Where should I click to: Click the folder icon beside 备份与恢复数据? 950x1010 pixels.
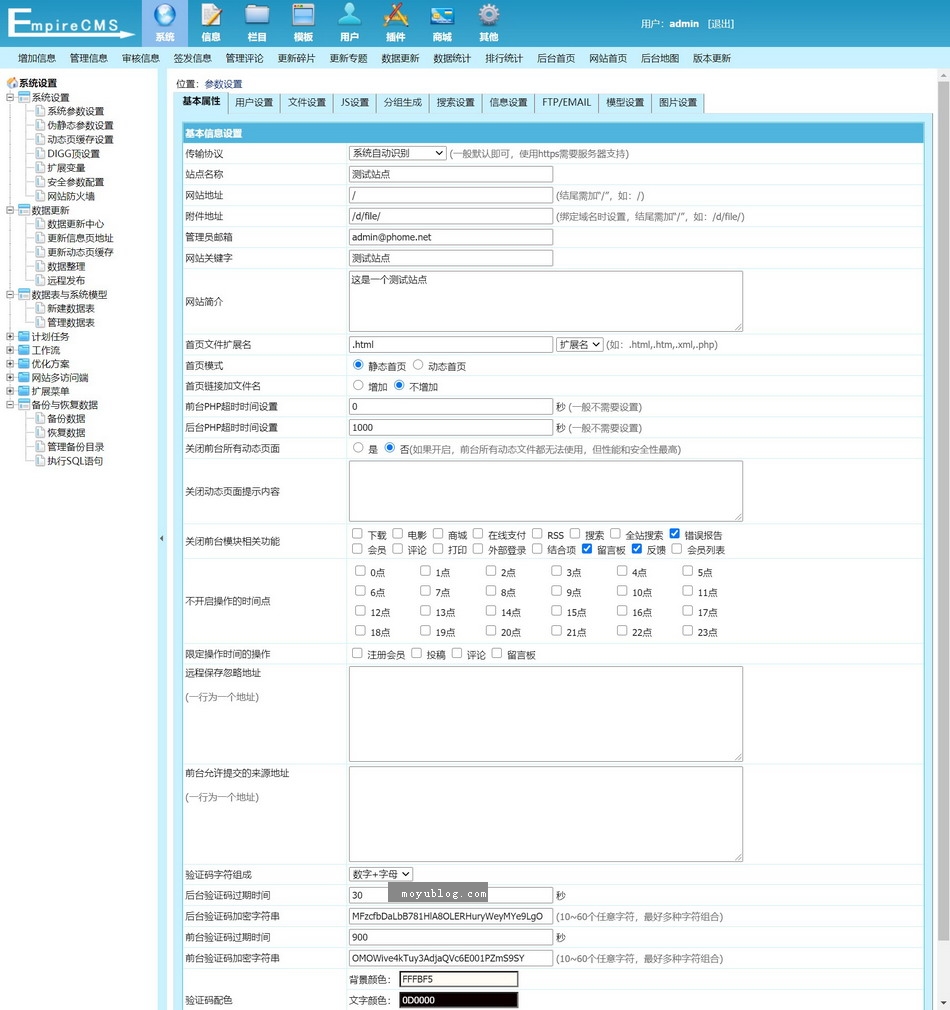click(24, 405)
